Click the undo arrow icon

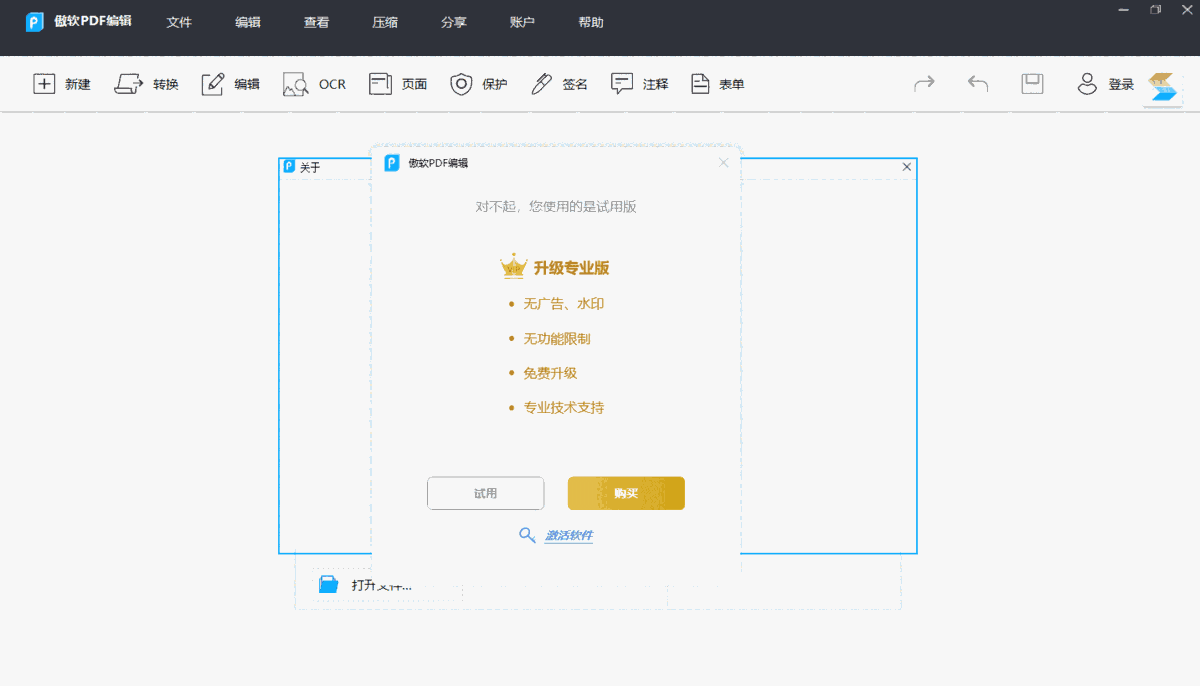coord(977,84)
